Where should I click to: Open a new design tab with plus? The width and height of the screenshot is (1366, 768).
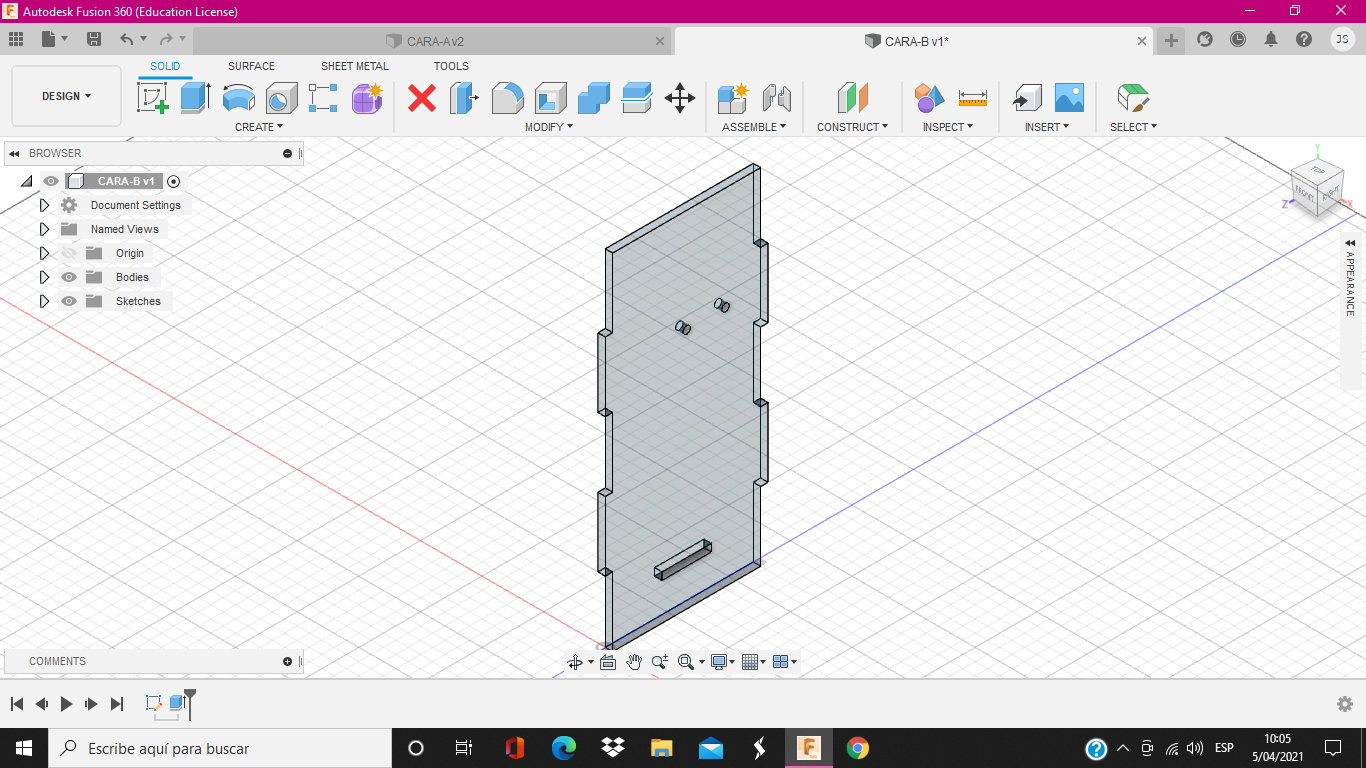[1171, 40]
